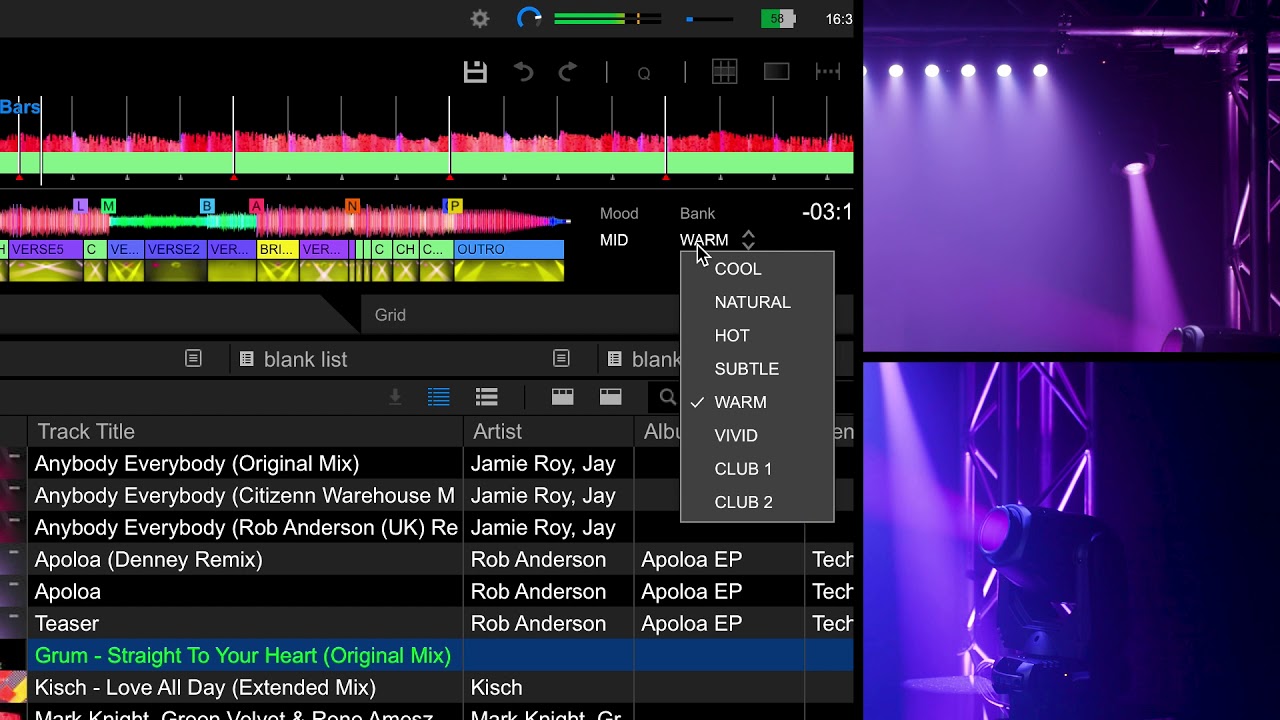Undo the last edit
The height and width of the screenshot is (720, 1280).
tap(523, 72)
